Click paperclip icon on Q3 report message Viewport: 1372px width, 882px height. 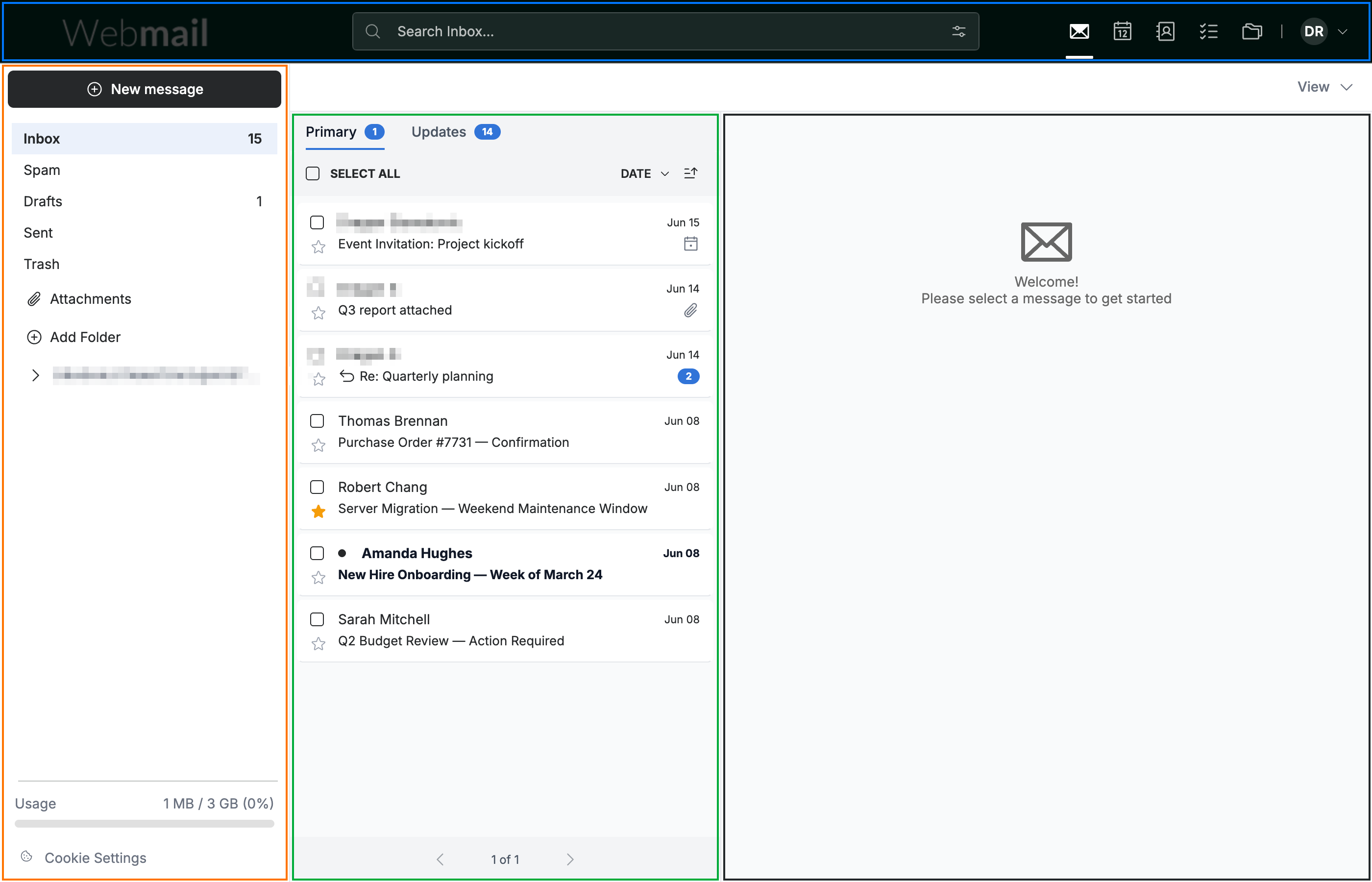[690, 310]
